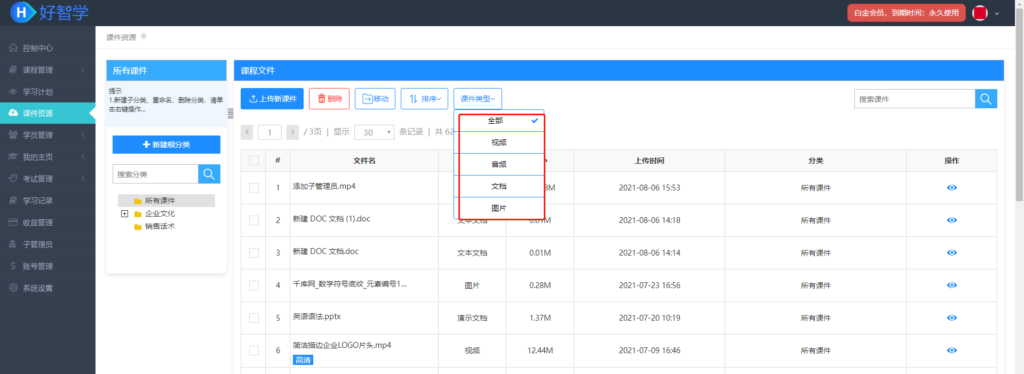This screenshot has height=374, width=1024.
Task: Check the box for 添加子管理员.mp4
Action: pyautogui.click(x=254, y=188)
